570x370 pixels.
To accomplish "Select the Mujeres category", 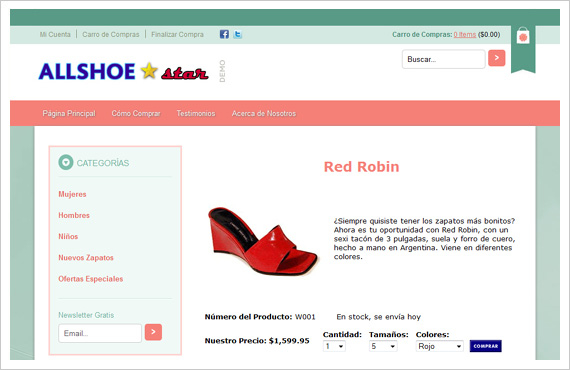I will (72, 194).
